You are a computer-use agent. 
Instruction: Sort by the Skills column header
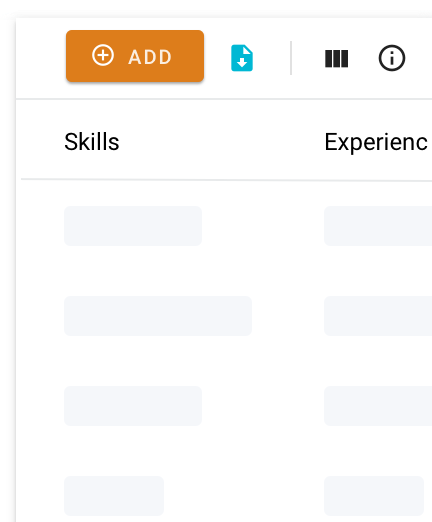tap(92, 142)
